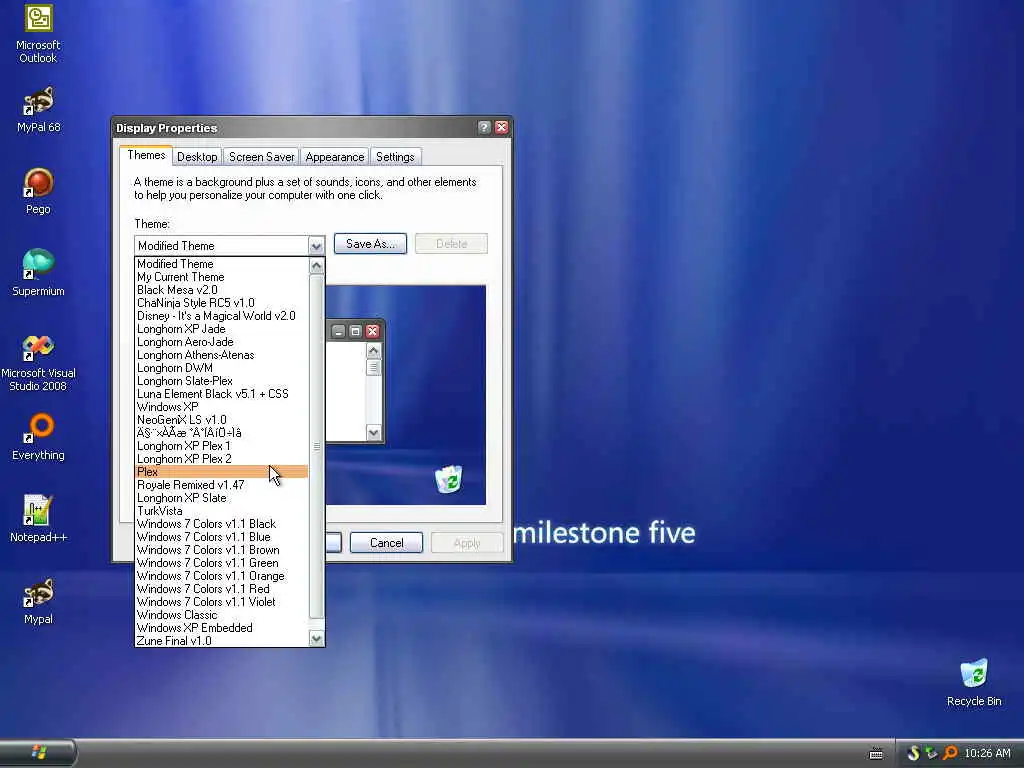Pick ChaNinja Style RC5 v1.0 theme
This screenshot has height=768, width=1024.
[221, 303]
